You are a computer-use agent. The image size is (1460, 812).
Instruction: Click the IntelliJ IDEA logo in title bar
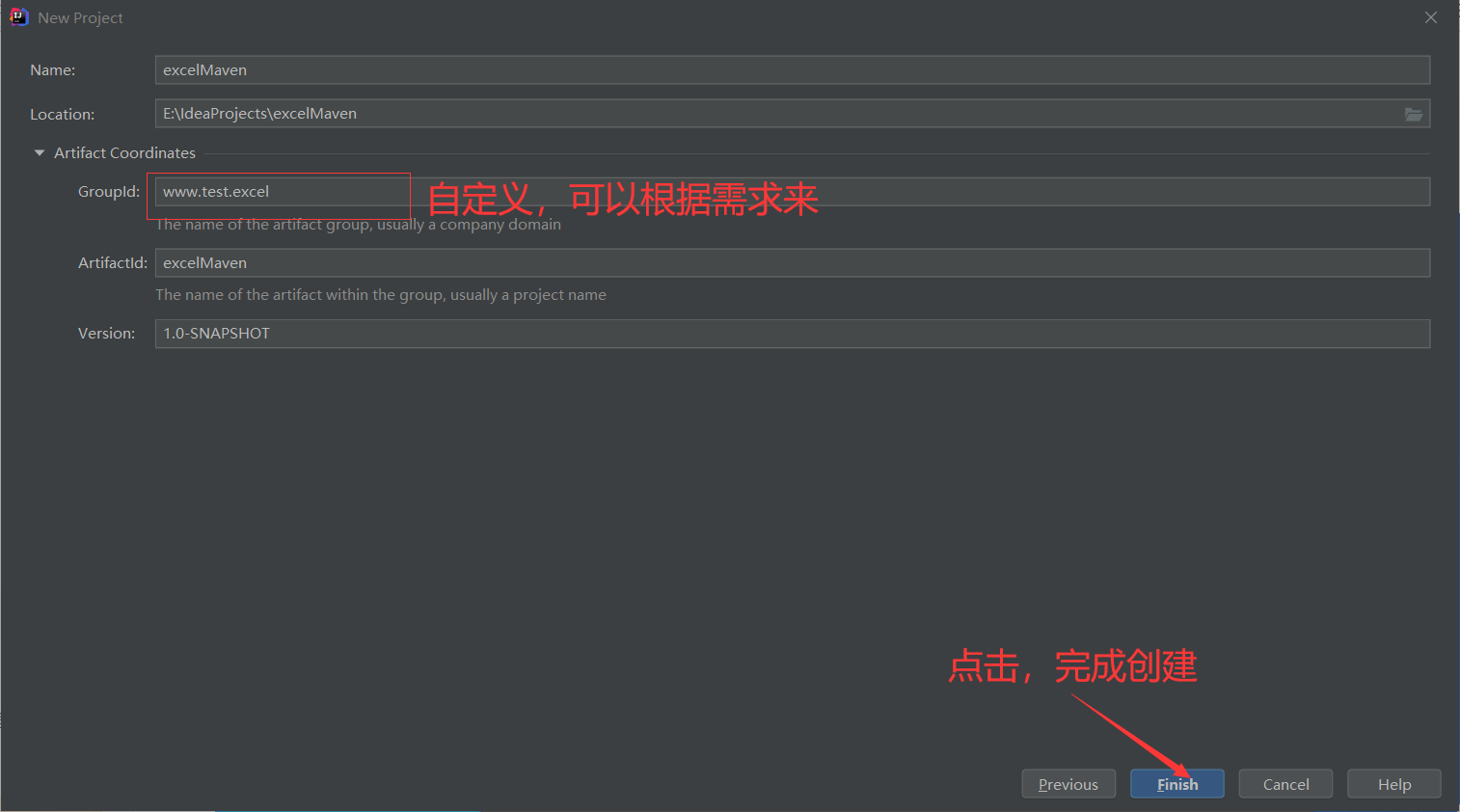click(x=18, y=17)
